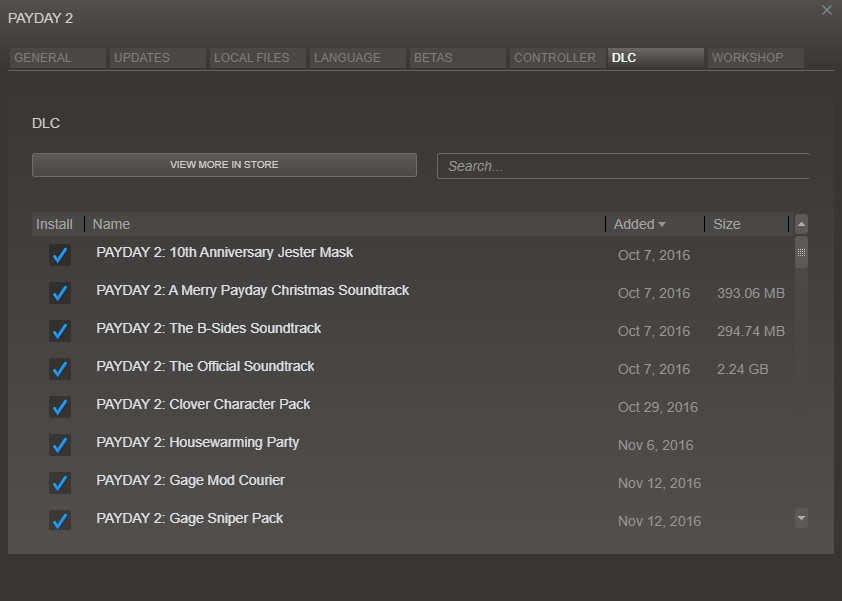Screen dimensions: 842x601
Task: Toggle The B-Sides Soundtrack checkbox
Action: [59, 331]
